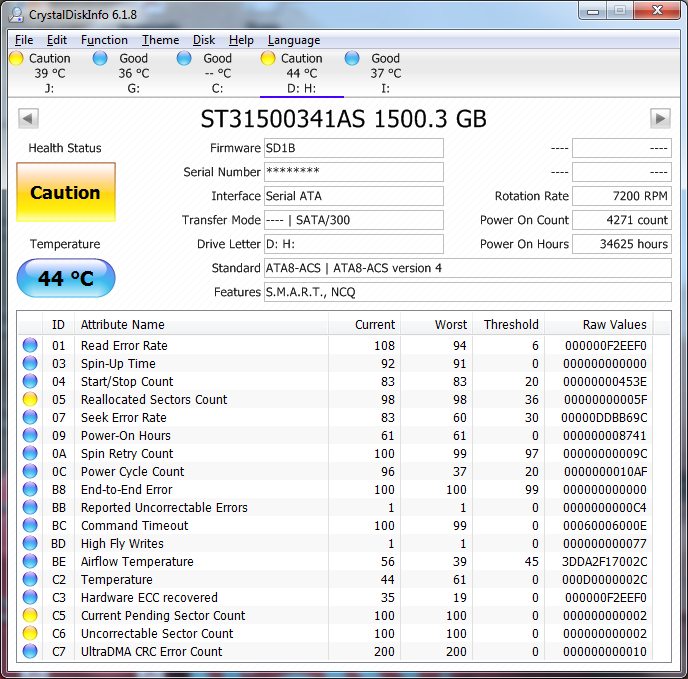Click the 44 °C temperature button
The width and height of the screenshot is (688, 679).
click(x=66, y=278)
